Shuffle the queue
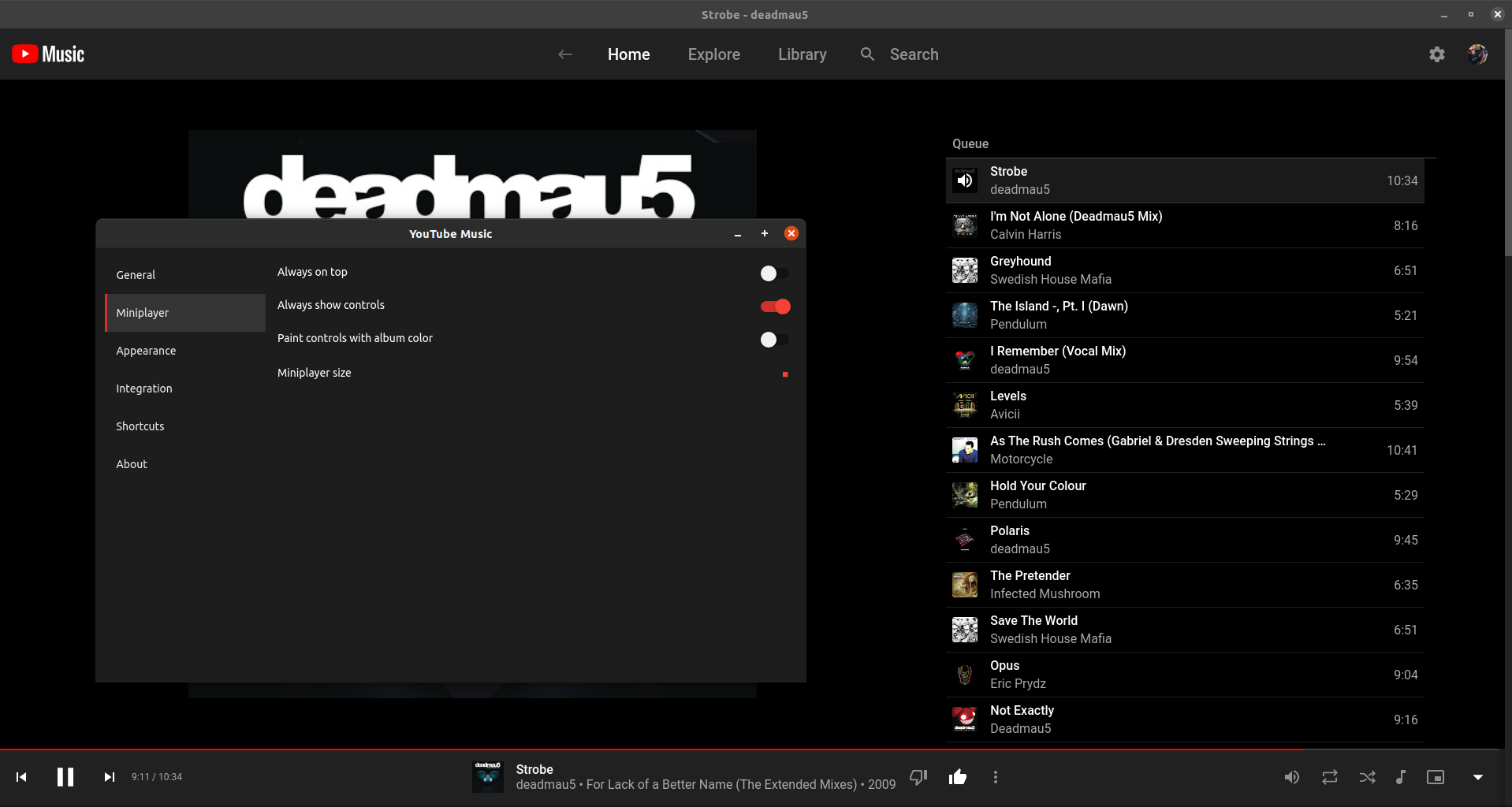Image resolution: width=1512 pixels, height=807 pixels. click(x=1368, y=777)
